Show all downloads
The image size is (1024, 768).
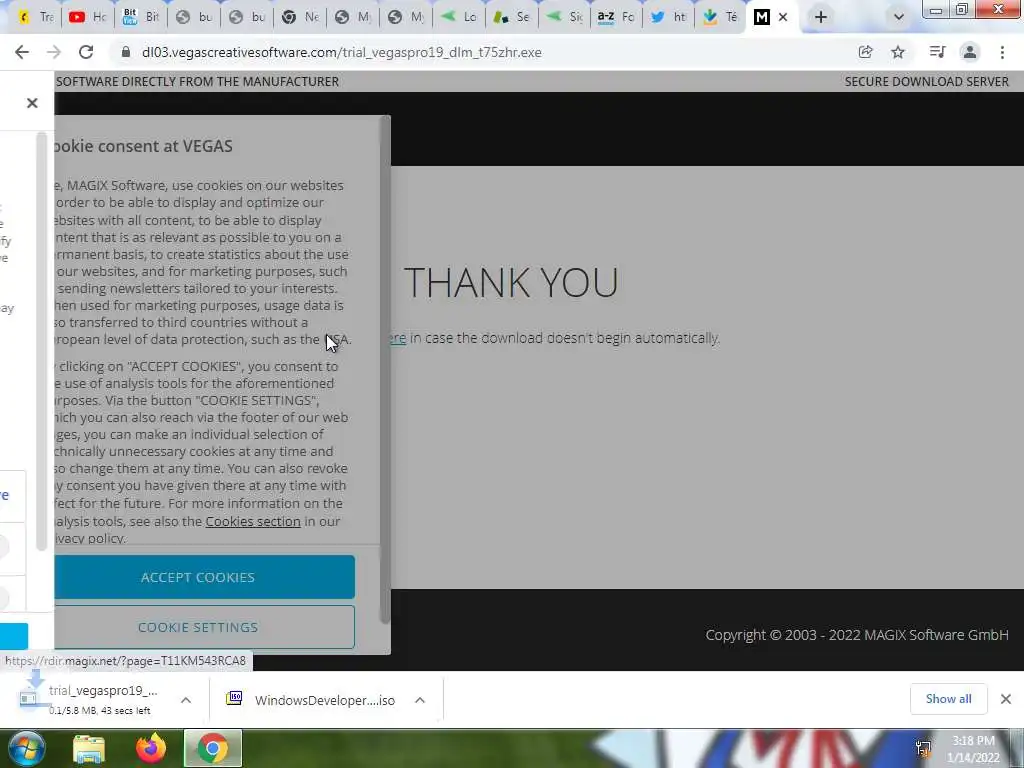[x=948, y=699]
